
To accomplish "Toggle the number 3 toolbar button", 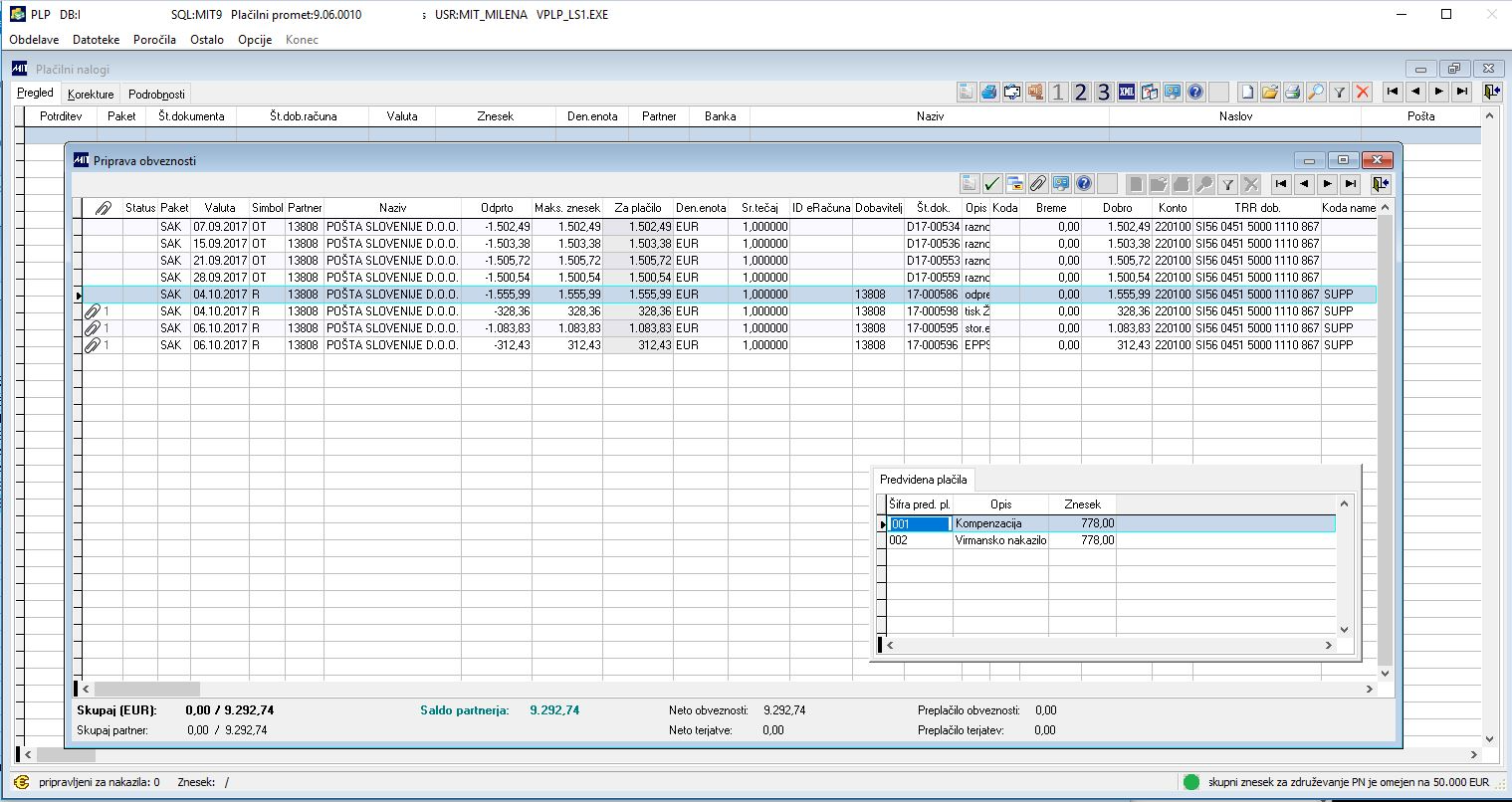I will (x=1103, y=93).
